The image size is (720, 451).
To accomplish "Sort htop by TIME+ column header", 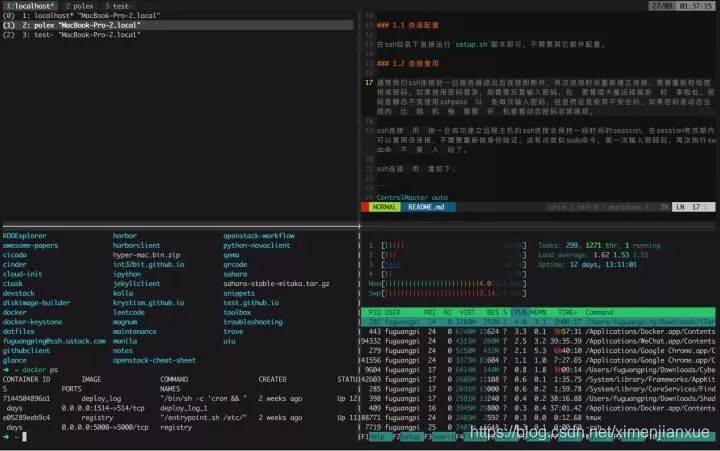I will coord(567,312).
